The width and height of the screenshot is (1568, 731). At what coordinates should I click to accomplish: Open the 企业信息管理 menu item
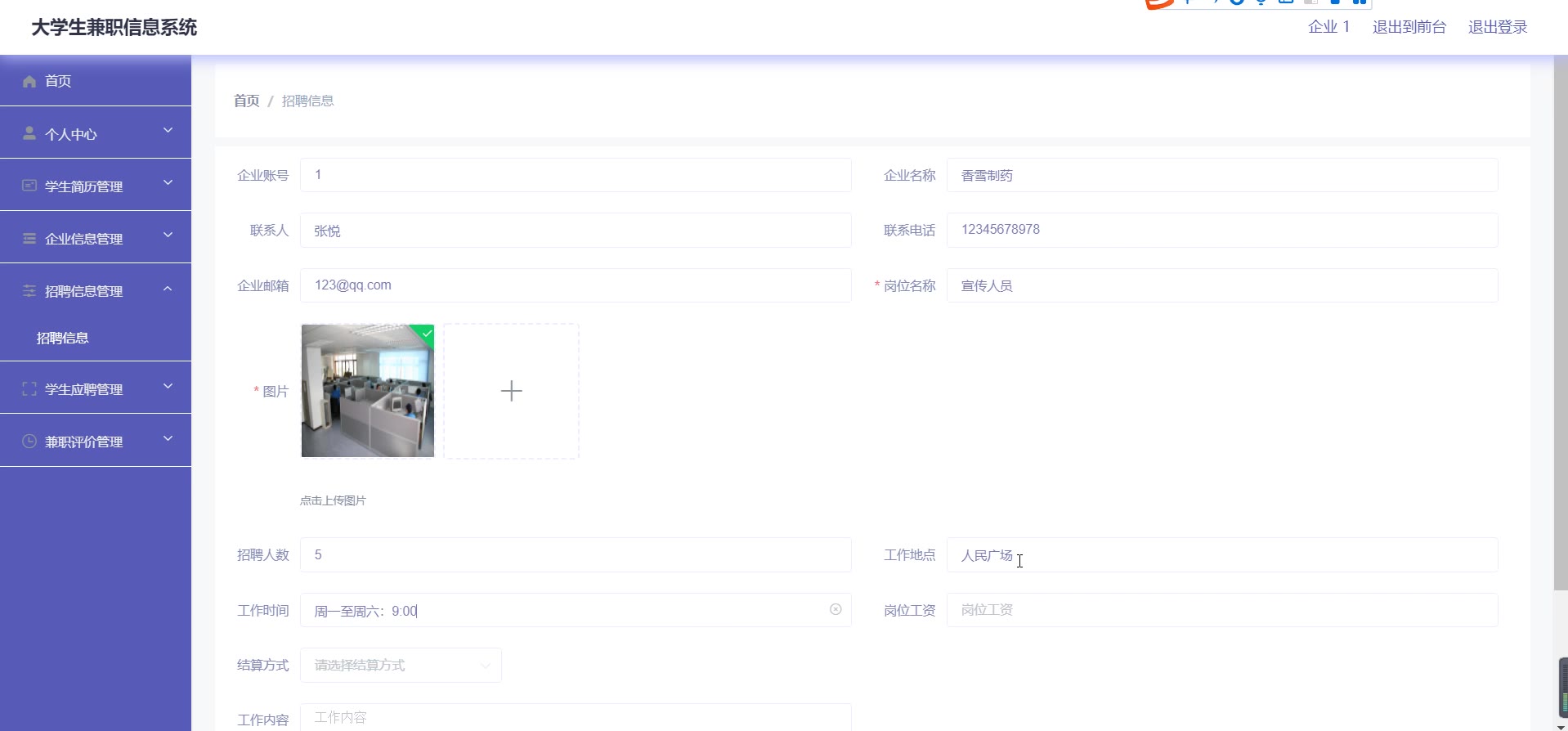(x=96, y=238)
